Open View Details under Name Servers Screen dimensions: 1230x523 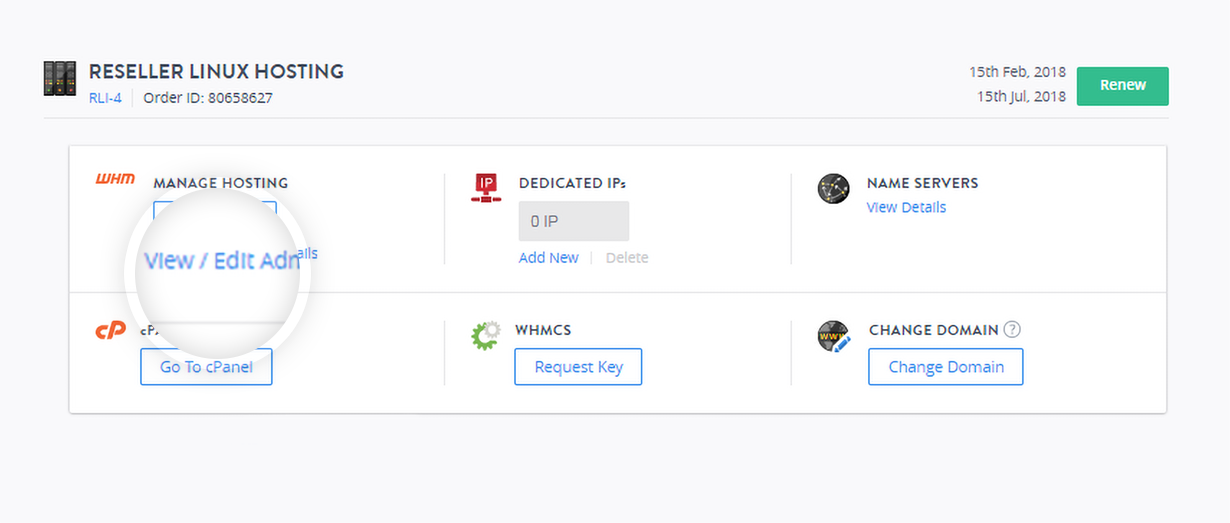pos(906,207)
